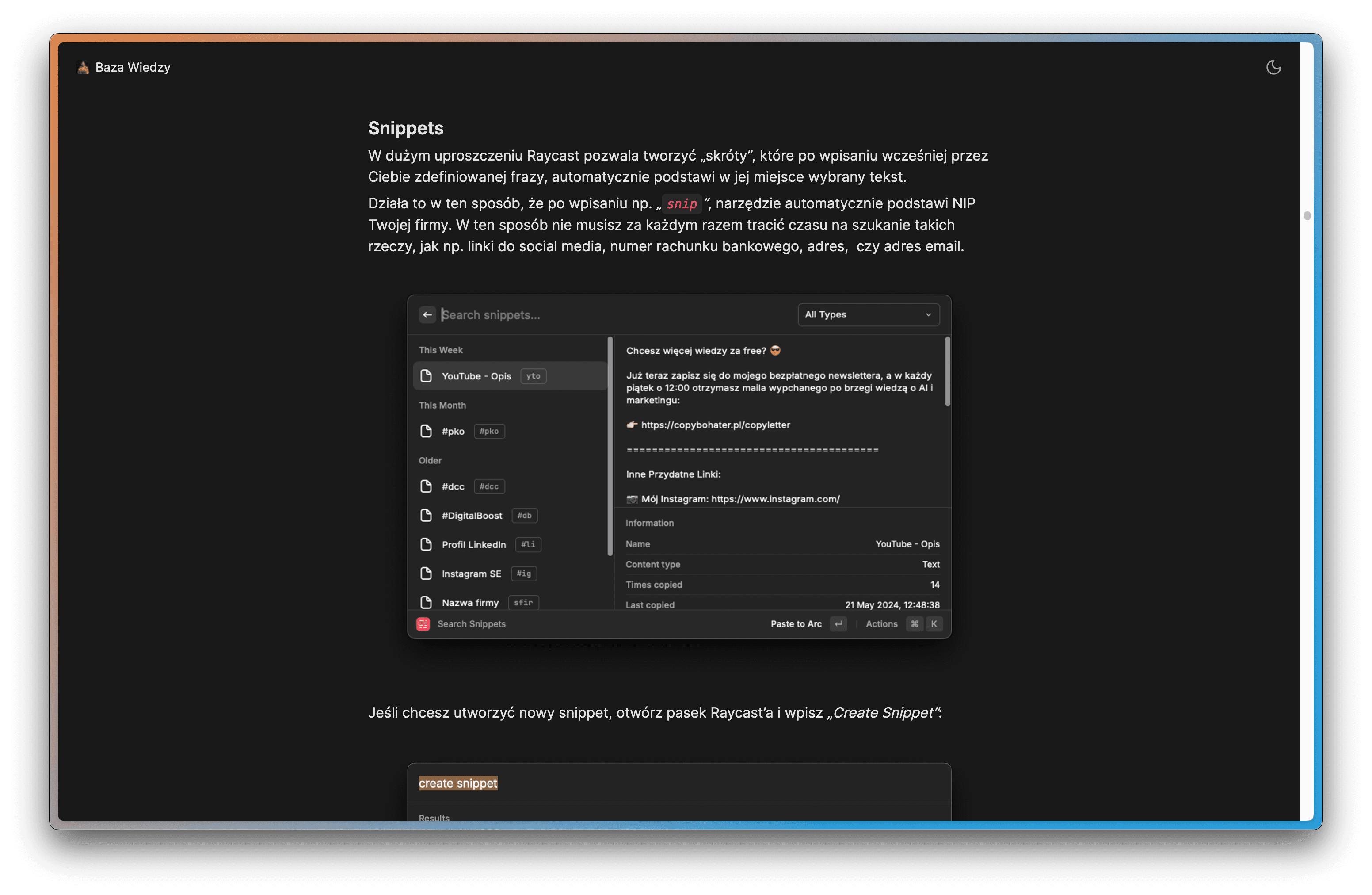Image resolution: width=1372 pixels, height=895 pixels.
Task: Click the #ig keyword tag
Action: point(524,574)
